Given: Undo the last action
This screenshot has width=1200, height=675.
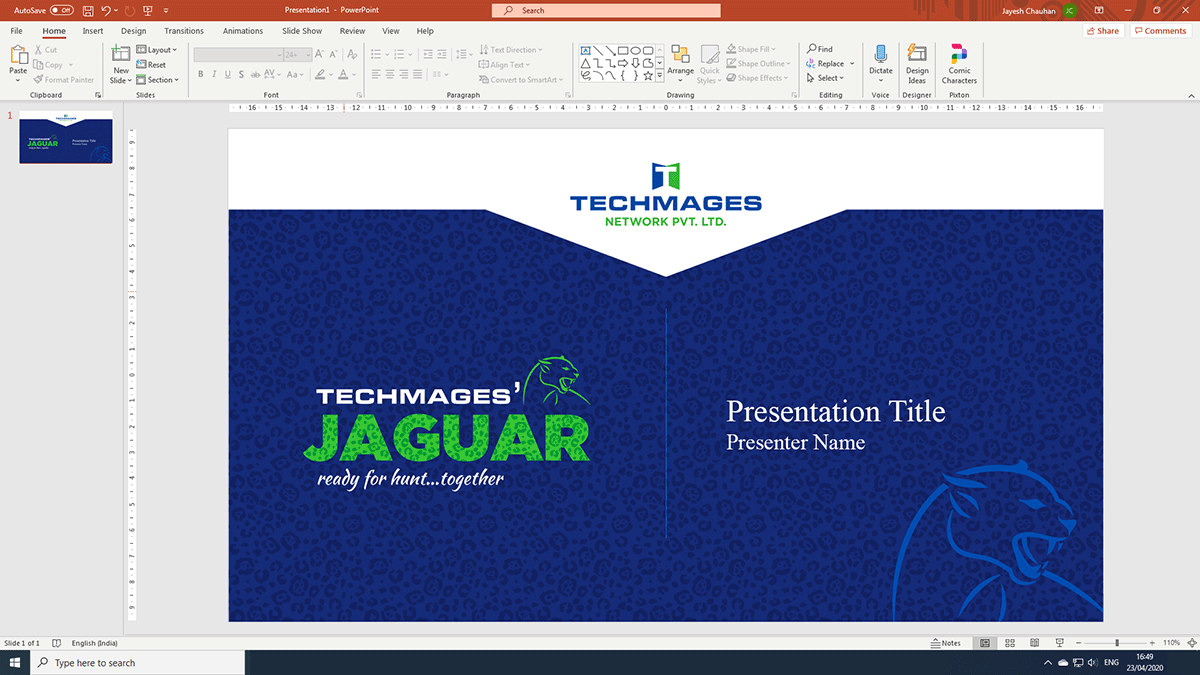Looking at the screenshot, I should click(x=105, y=10).
